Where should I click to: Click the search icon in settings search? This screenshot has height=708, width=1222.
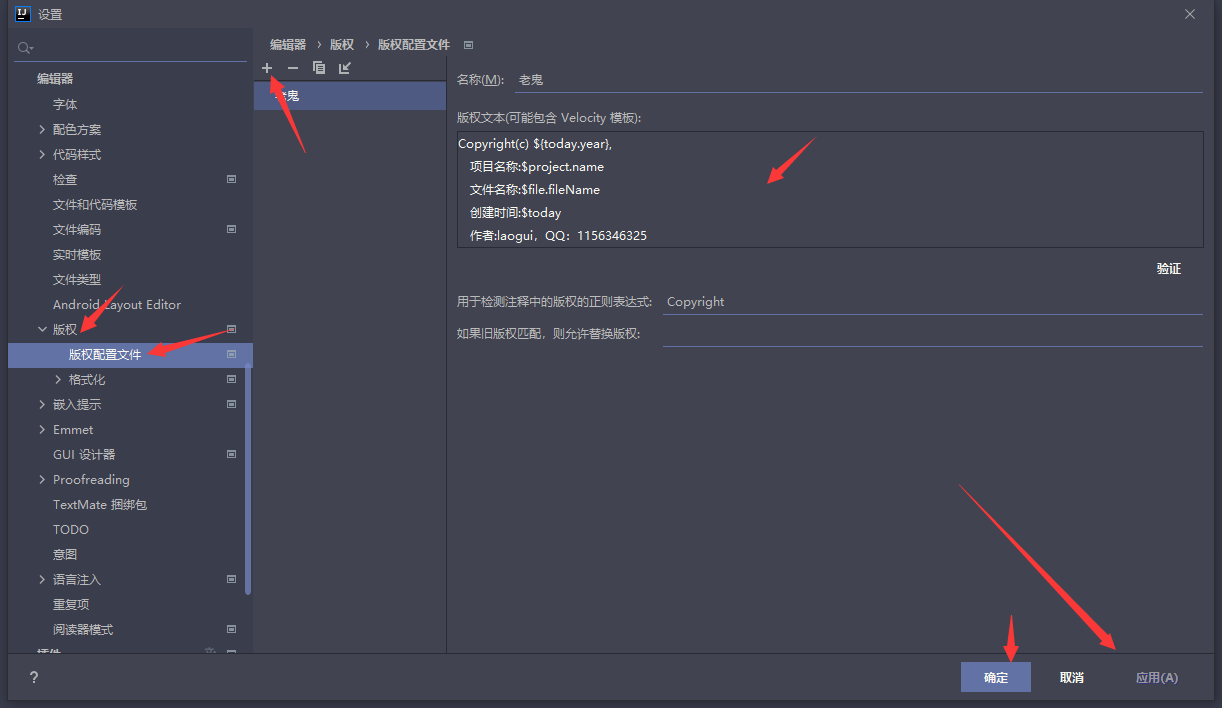(25, 47)
